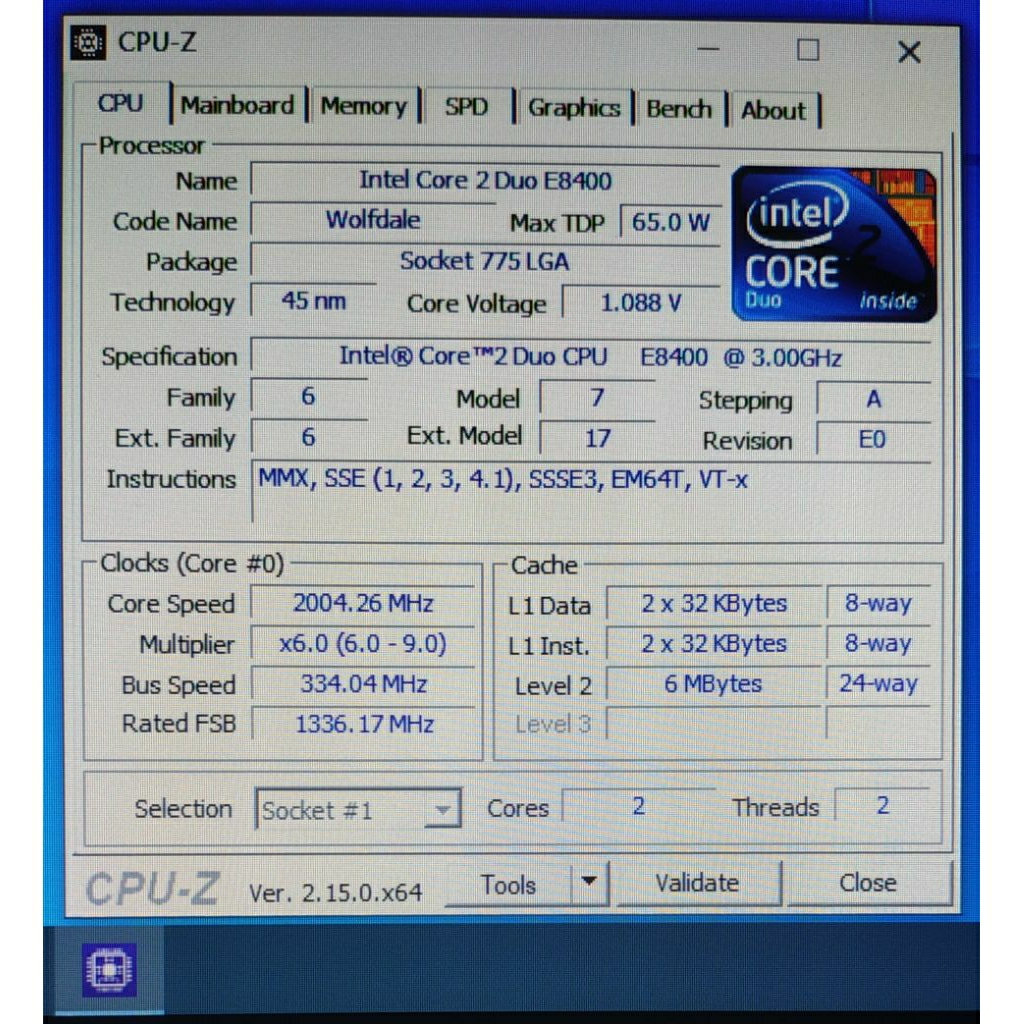Click the Revision value 'E0'
The image size is (1024, 1024).
click(x=873, y=440)
